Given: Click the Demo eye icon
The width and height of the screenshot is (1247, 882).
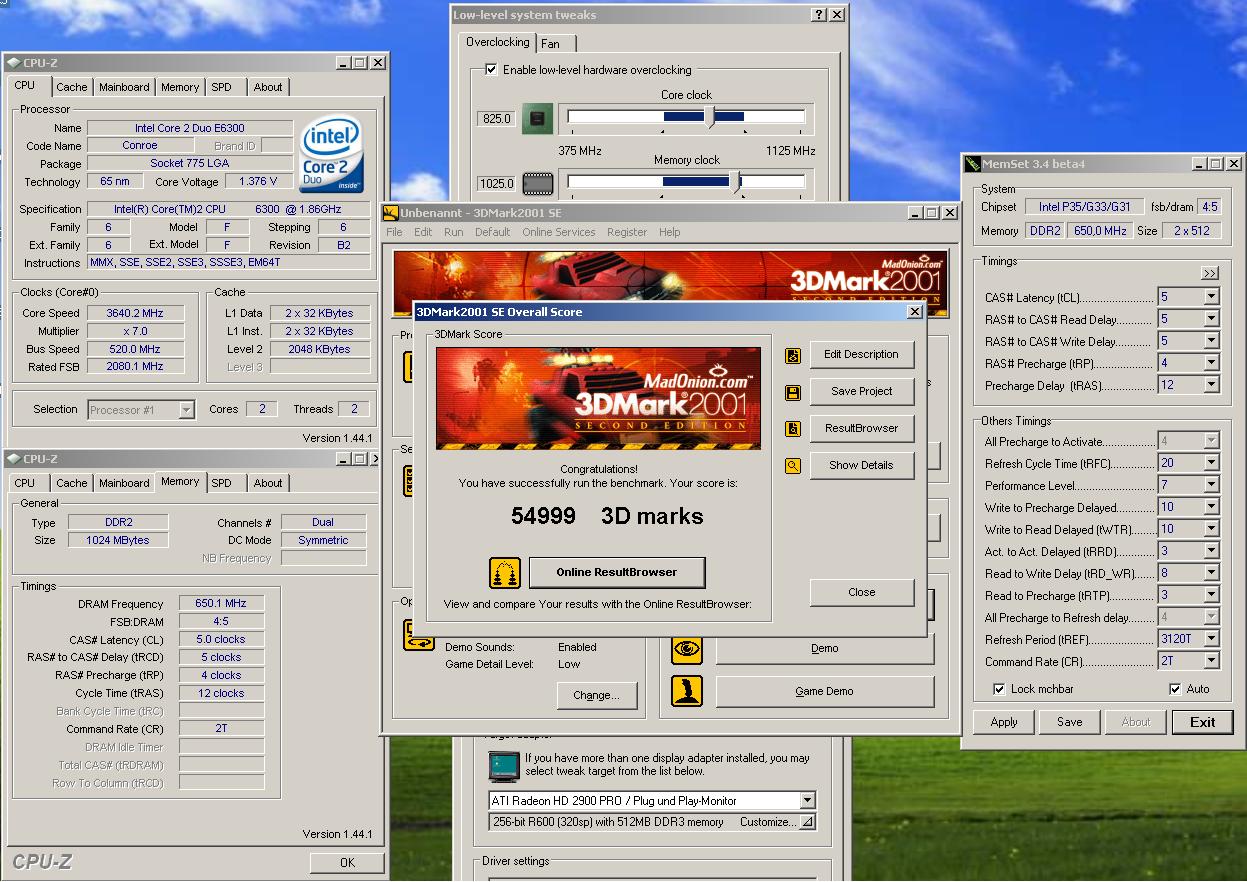Looking at the screenshot, I should pyautogui.click(x=687, y=649).
